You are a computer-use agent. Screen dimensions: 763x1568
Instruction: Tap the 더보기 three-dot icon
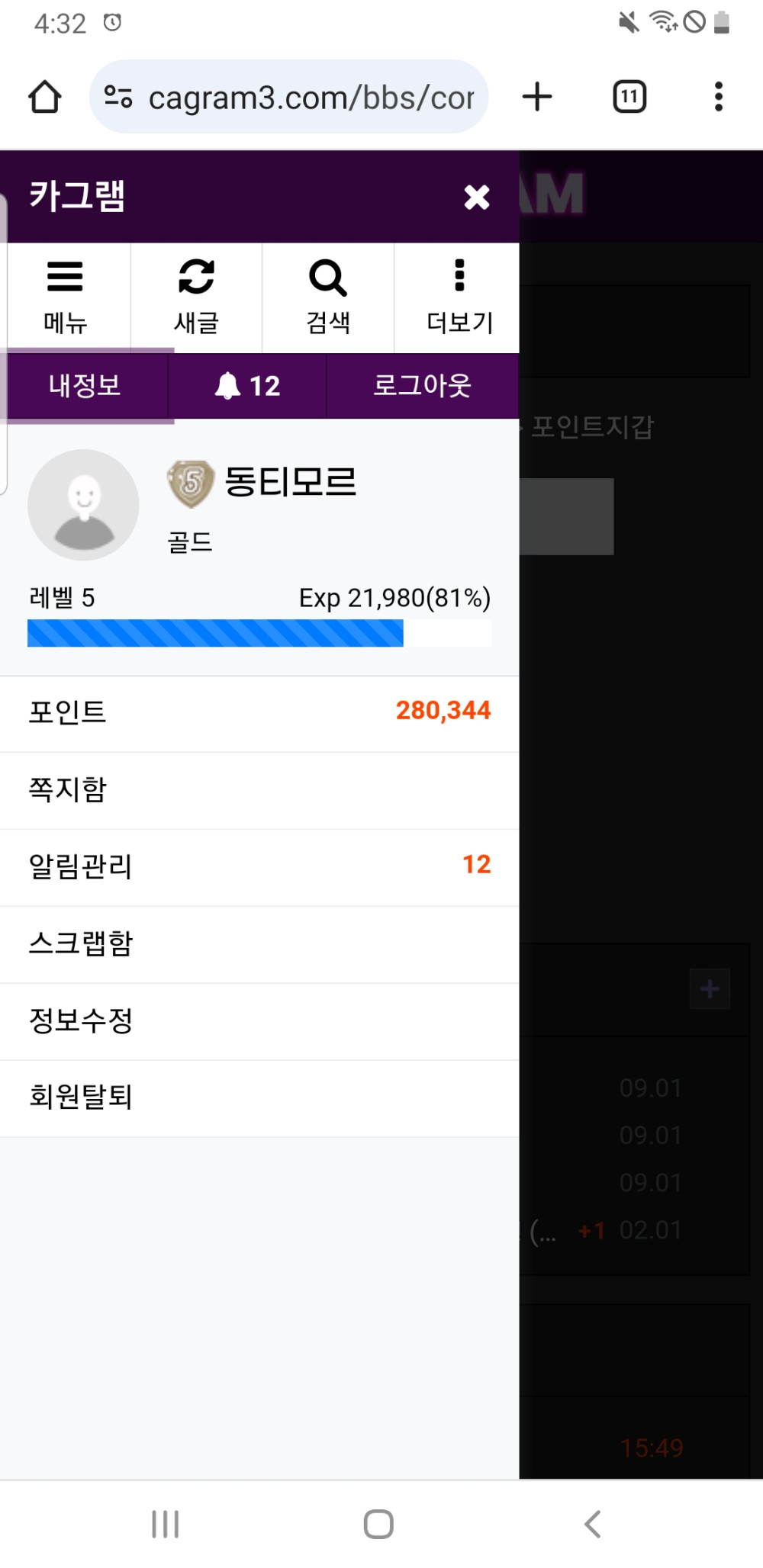tap(459, 276)
